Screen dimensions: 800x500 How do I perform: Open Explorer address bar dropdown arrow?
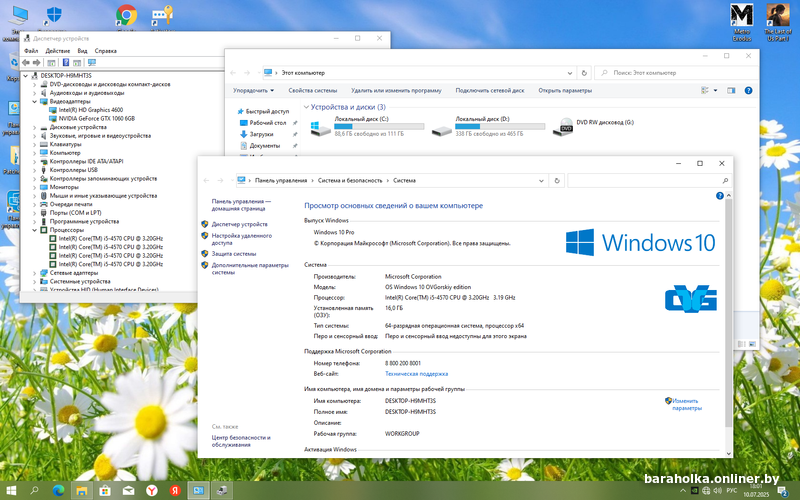[x=570, y=73]
